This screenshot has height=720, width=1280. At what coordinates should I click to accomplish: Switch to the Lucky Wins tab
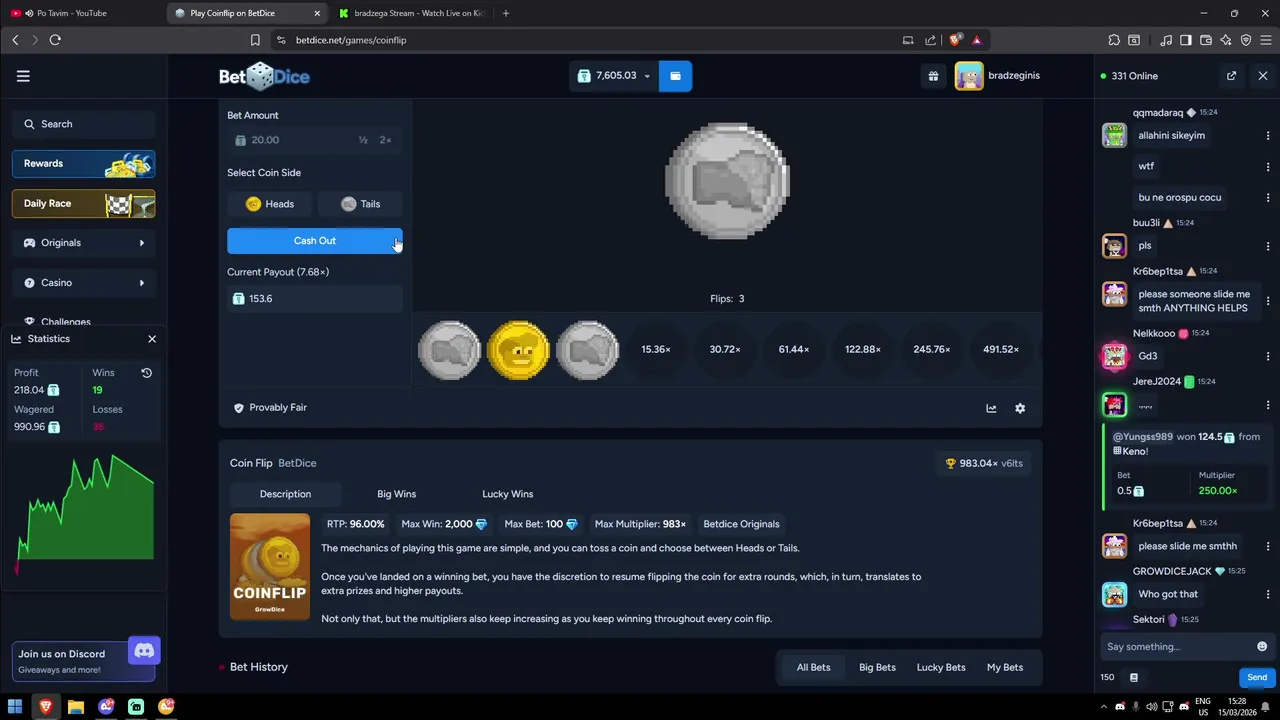(507, 494)
